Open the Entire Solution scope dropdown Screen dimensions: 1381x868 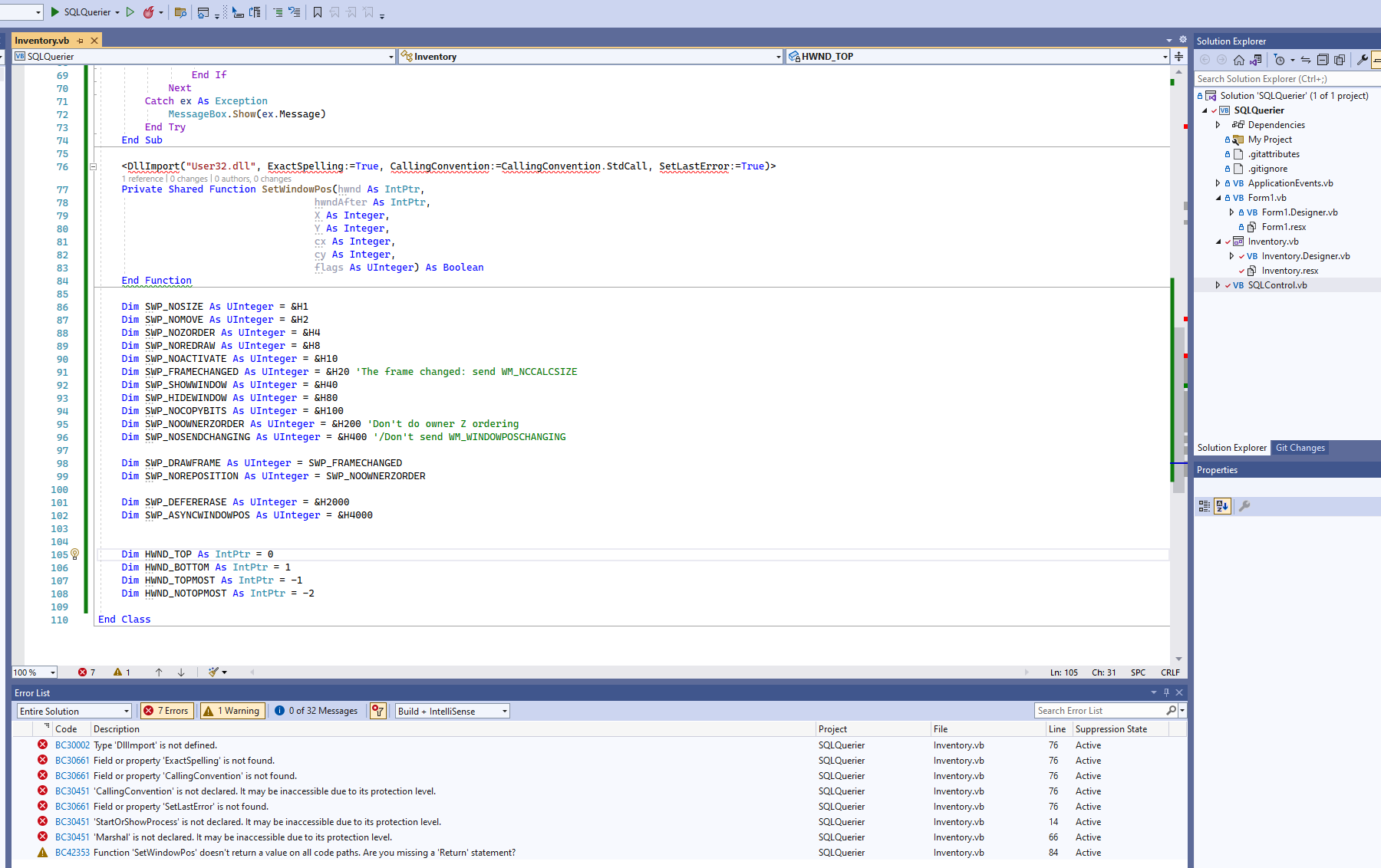click(74, 711)
